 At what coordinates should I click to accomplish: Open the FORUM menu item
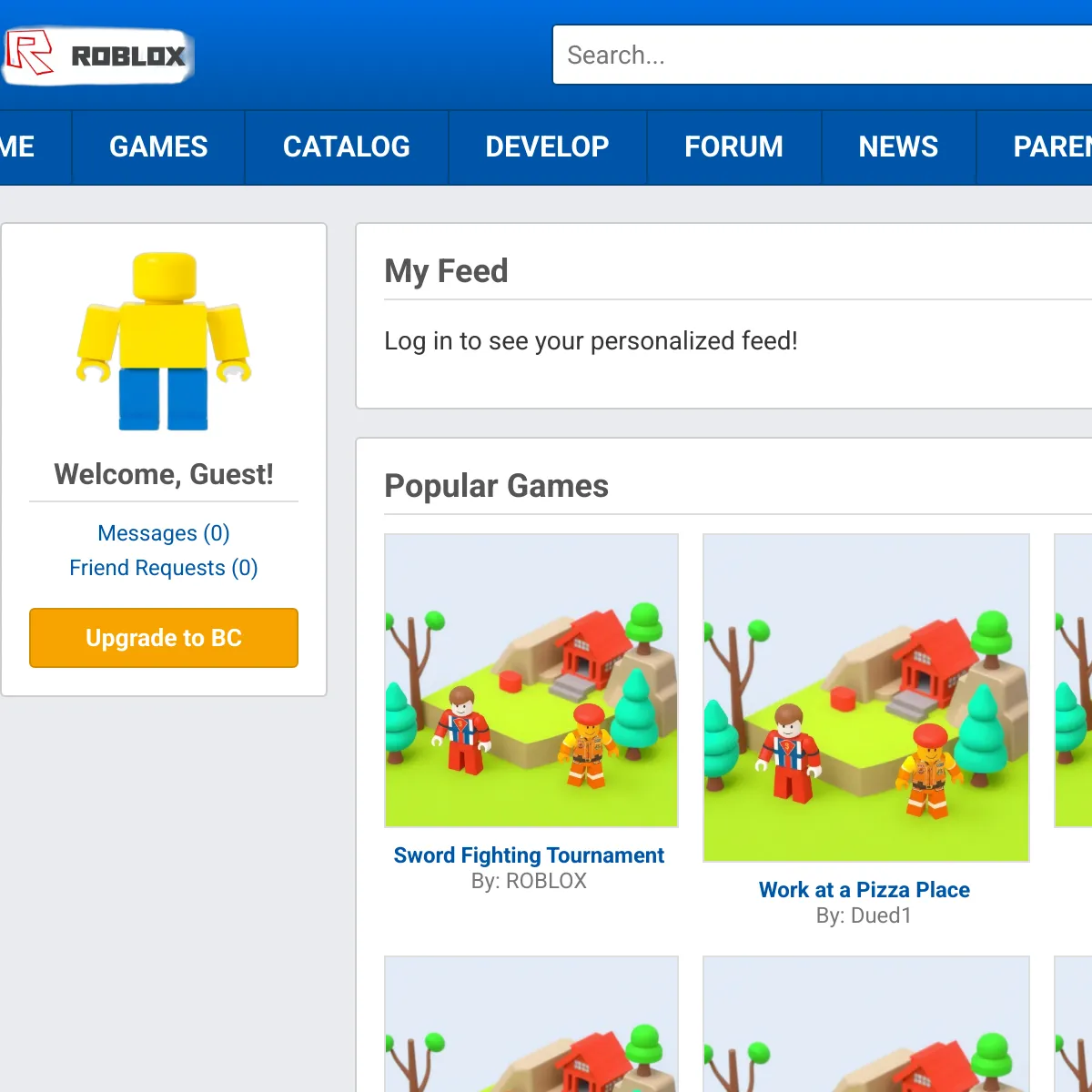pos(733,147)
